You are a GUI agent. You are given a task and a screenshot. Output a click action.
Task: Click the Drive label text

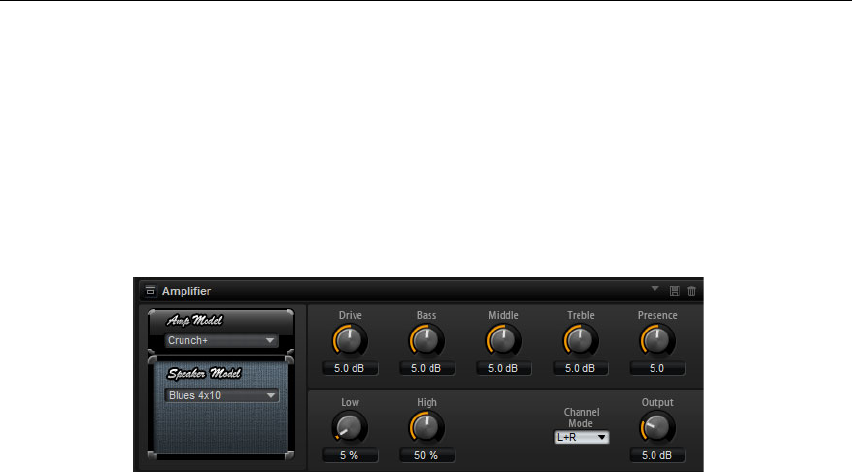(x=350, y=315)
